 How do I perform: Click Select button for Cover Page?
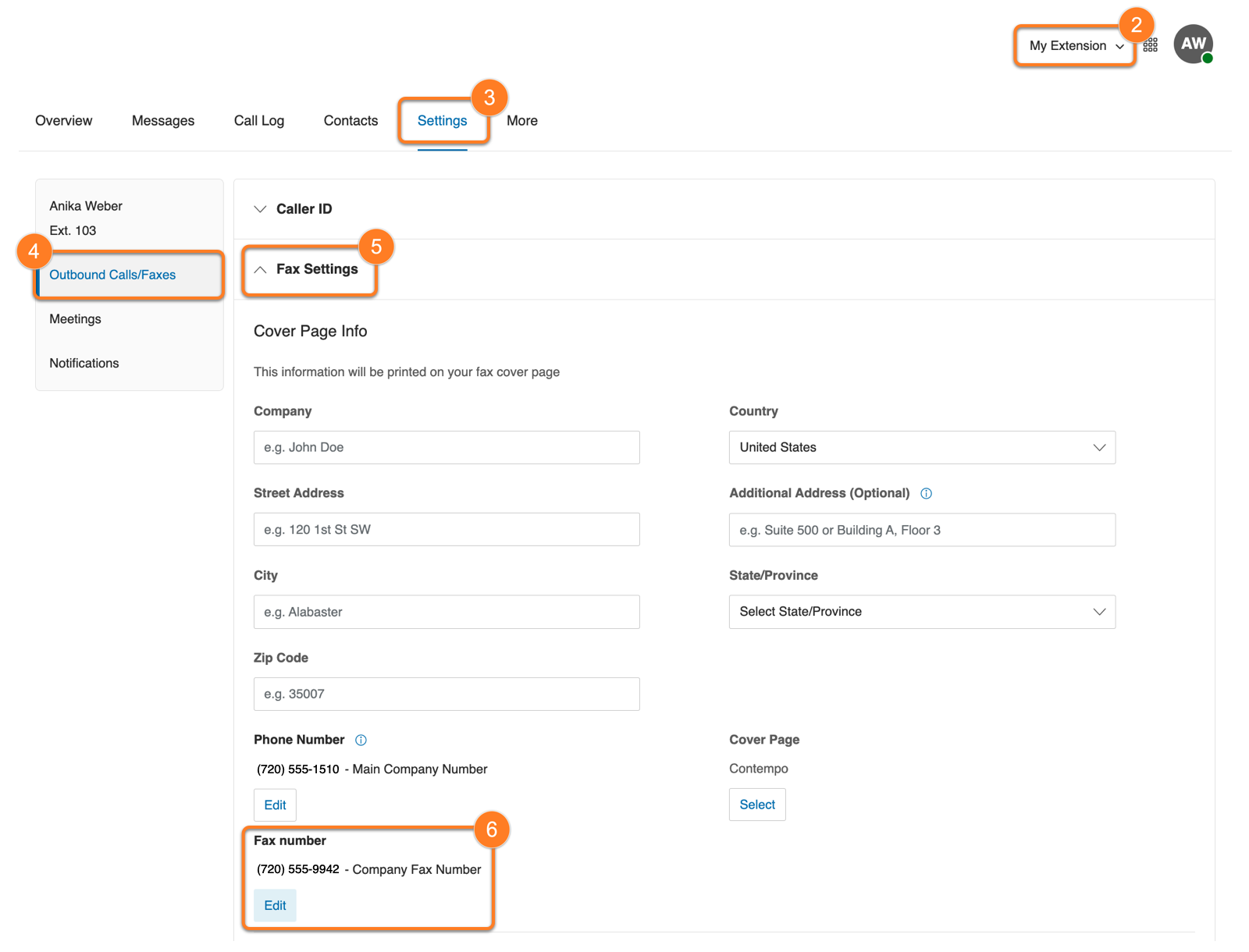click(x=756, y=805)
